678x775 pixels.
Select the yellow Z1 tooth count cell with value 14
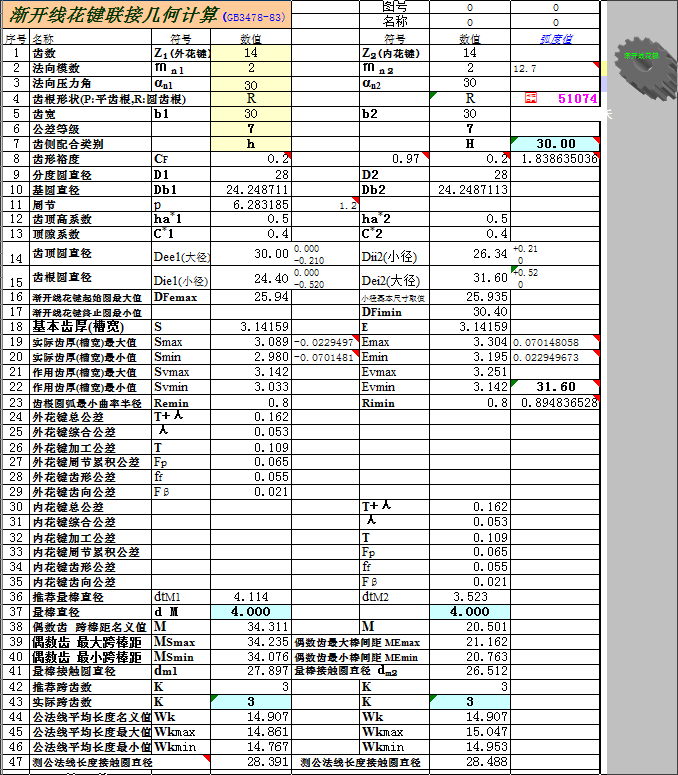(251, 53)
